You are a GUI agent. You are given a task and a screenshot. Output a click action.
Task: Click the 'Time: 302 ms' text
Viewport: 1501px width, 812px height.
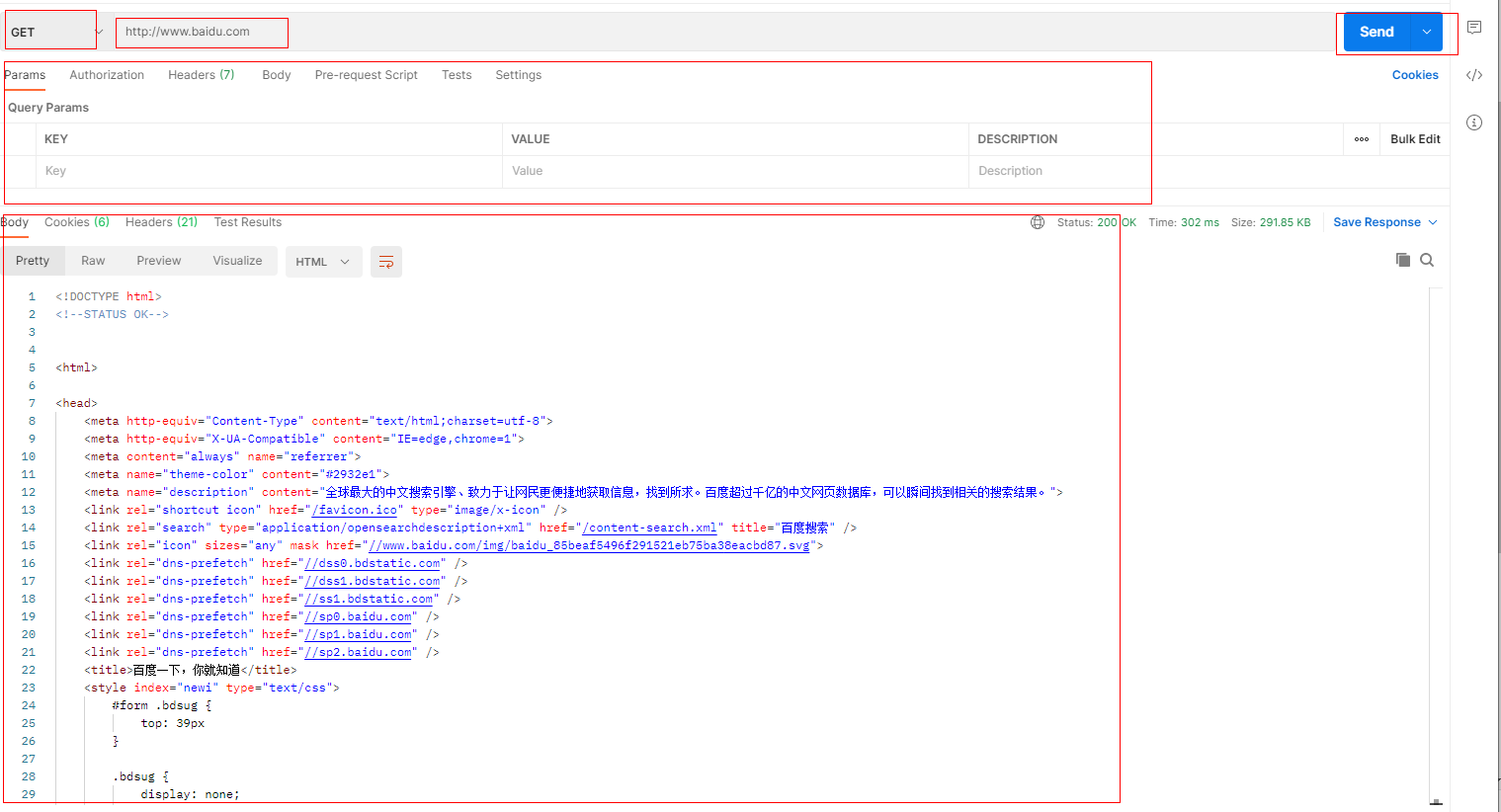[1184, 222]
